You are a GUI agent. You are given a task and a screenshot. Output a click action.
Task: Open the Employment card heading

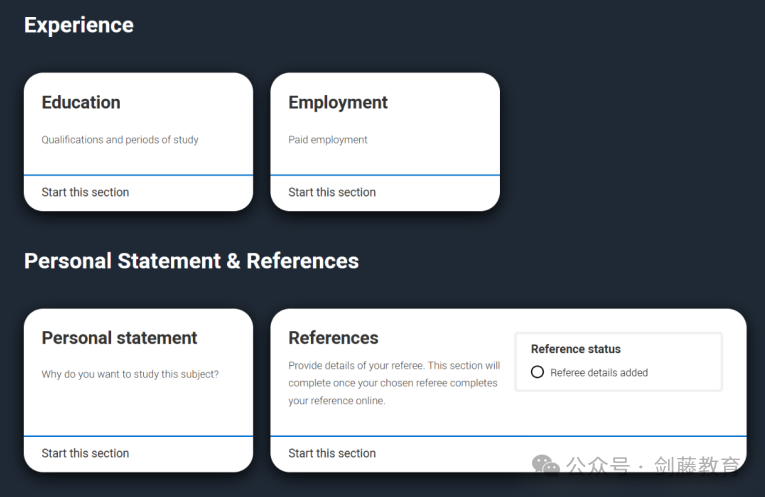338,103
